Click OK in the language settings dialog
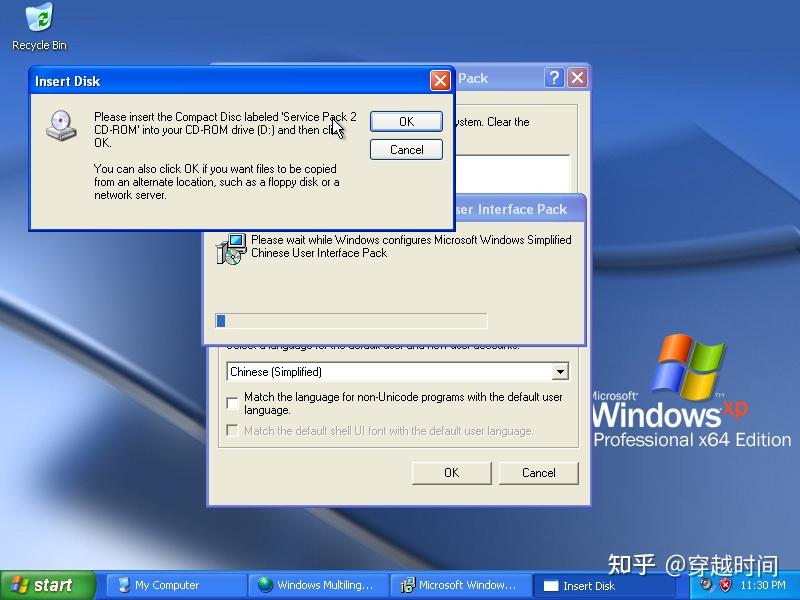 click(x=452, y=473)
